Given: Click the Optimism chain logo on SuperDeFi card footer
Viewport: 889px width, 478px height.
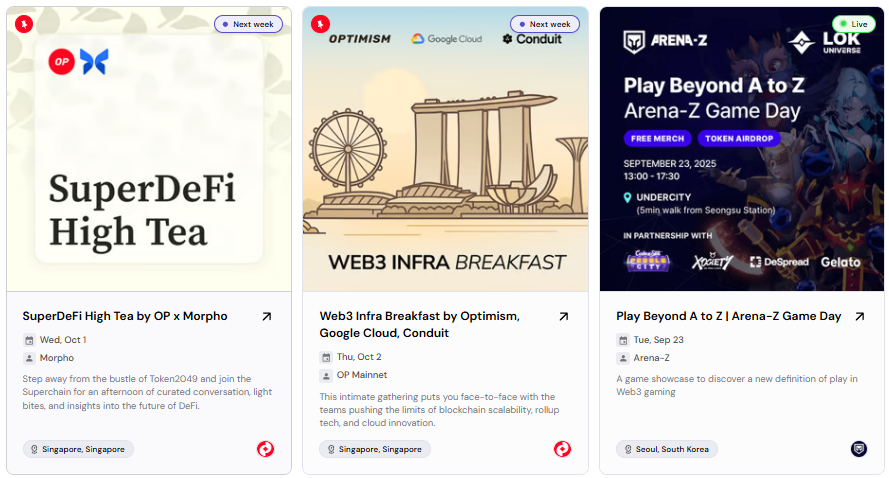Looking at the screenshot, I should click(265, 449).
